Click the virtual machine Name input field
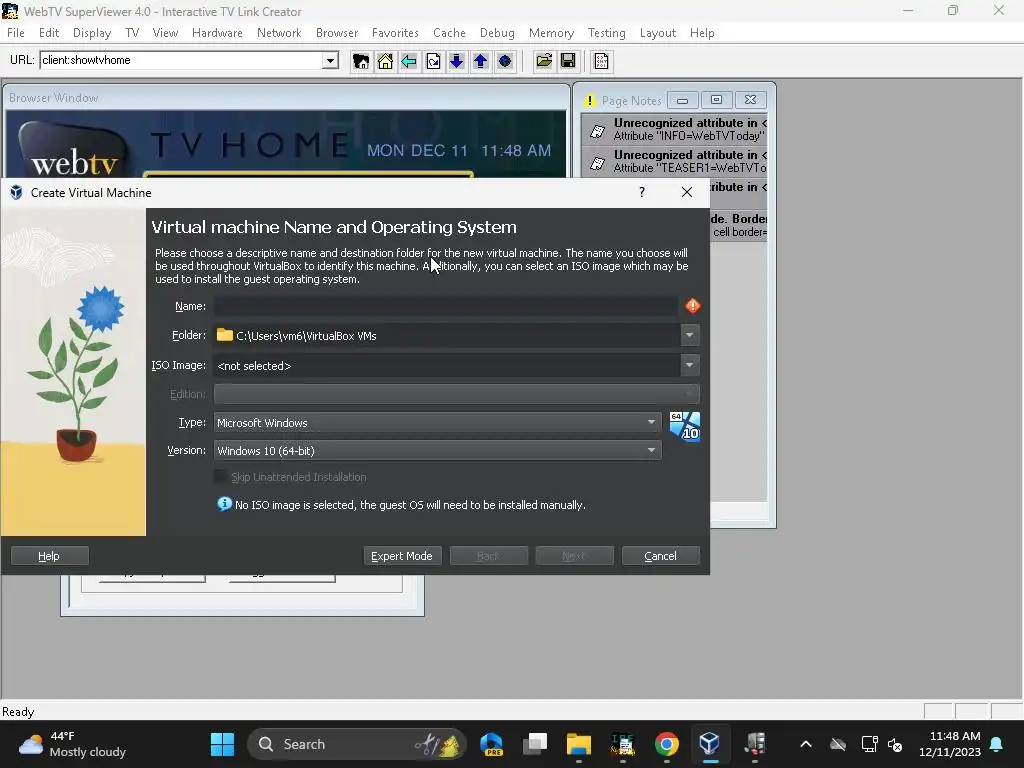The height and width of the screenshot is (768, 1024). tap(445, 306)
